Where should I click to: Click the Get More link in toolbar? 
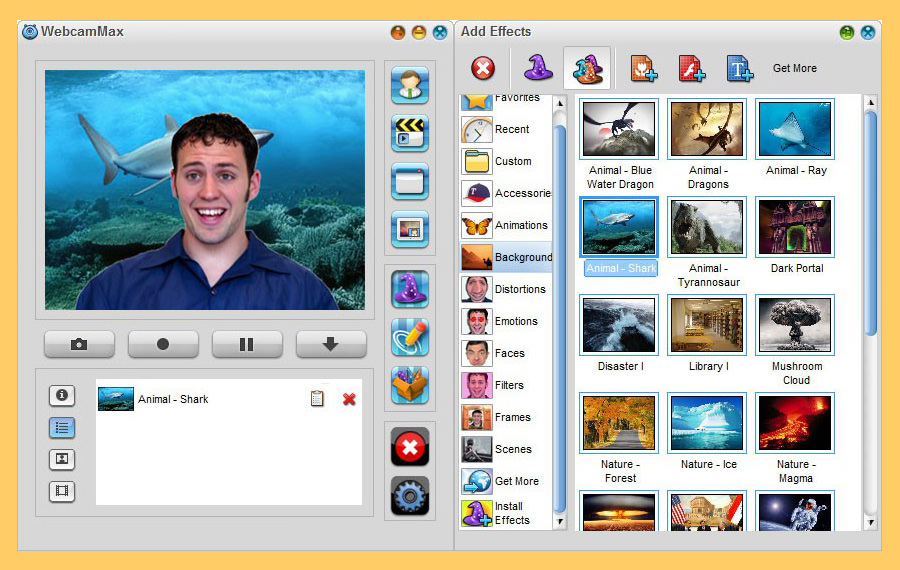[x=795, y=68]
